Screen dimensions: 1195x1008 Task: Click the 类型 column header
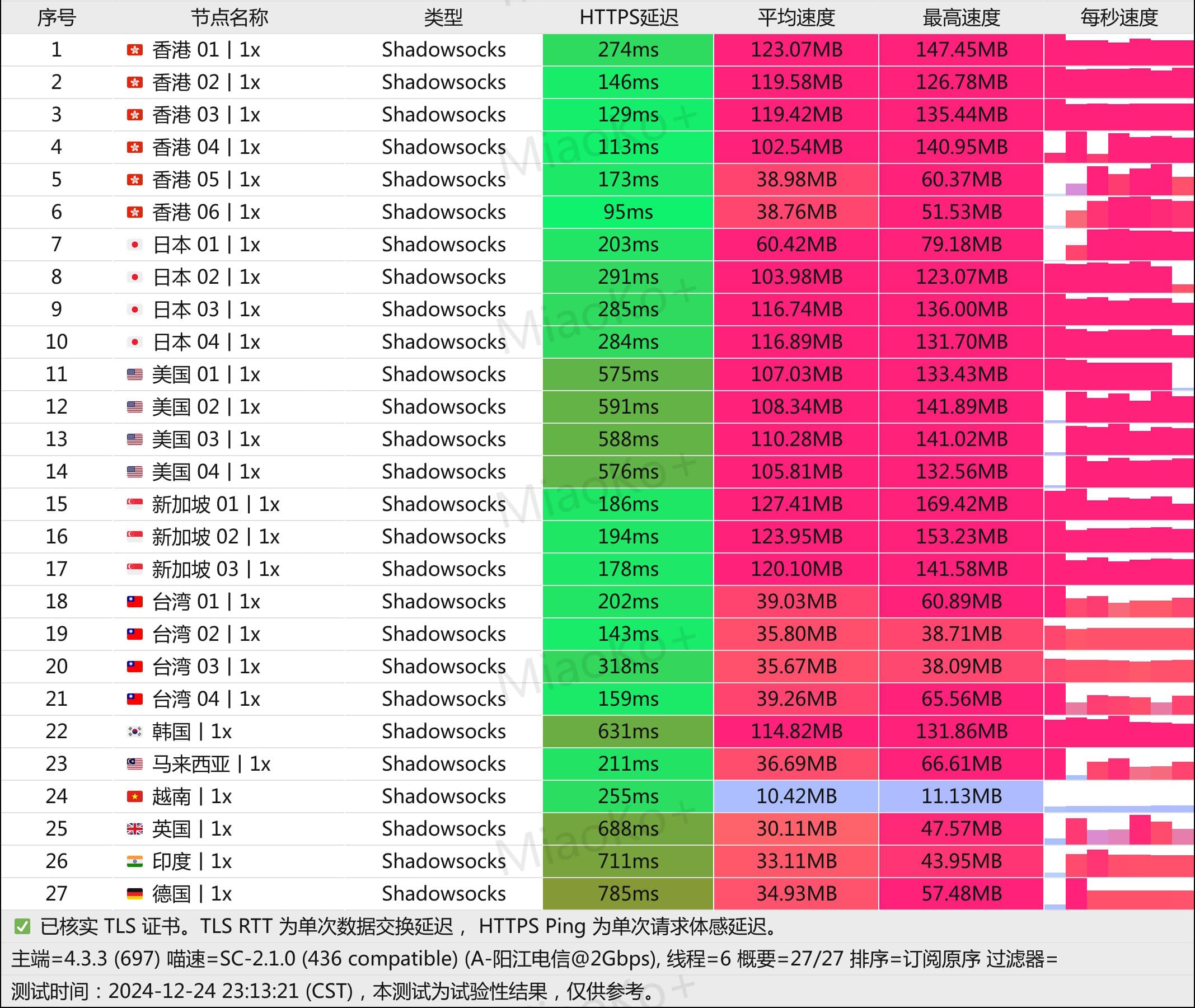point(443,18)
